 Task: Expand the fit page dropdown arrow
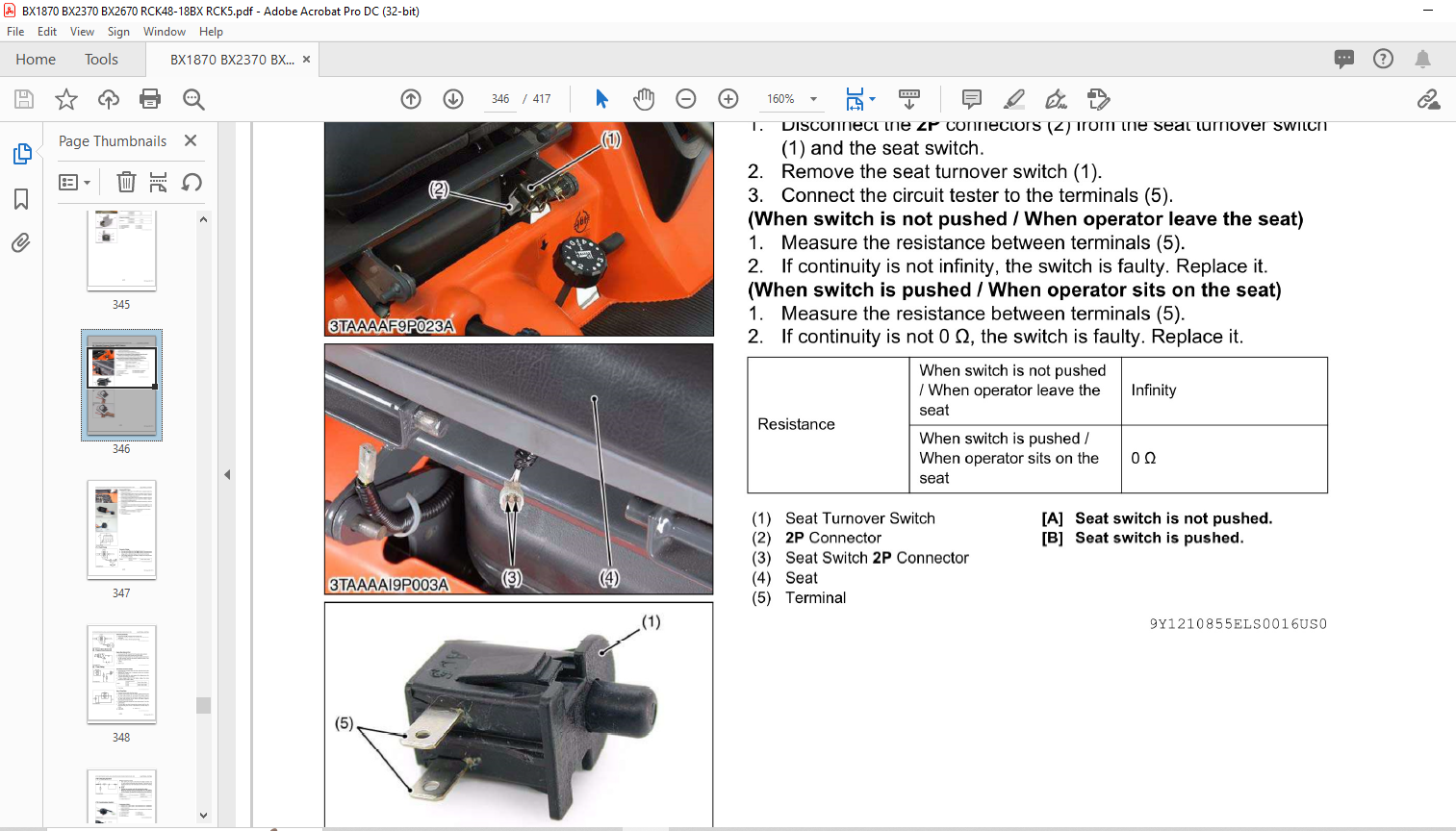coord(873,99)
